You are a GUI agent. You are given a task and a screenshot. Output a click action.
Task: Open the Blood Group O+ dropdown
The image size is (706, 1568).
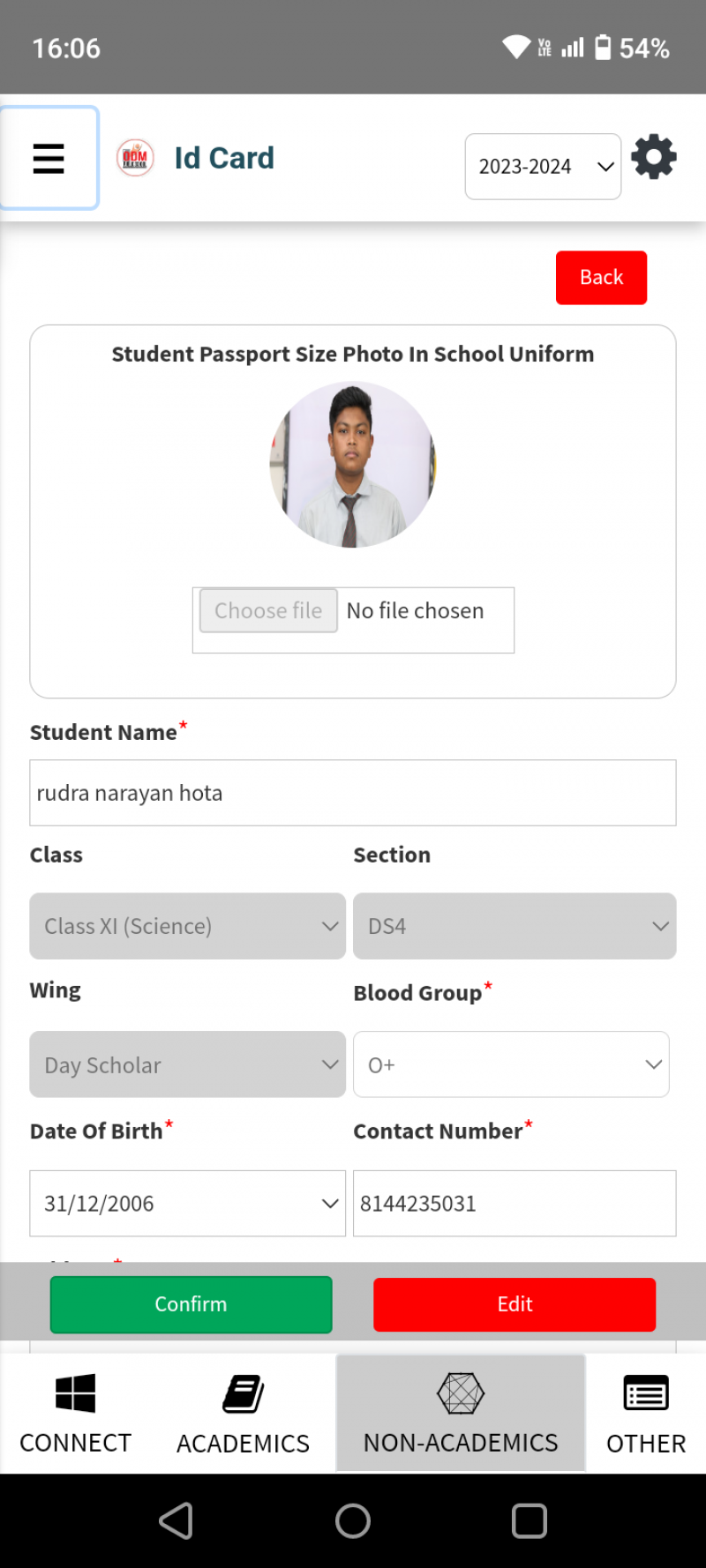(511, 1064)
